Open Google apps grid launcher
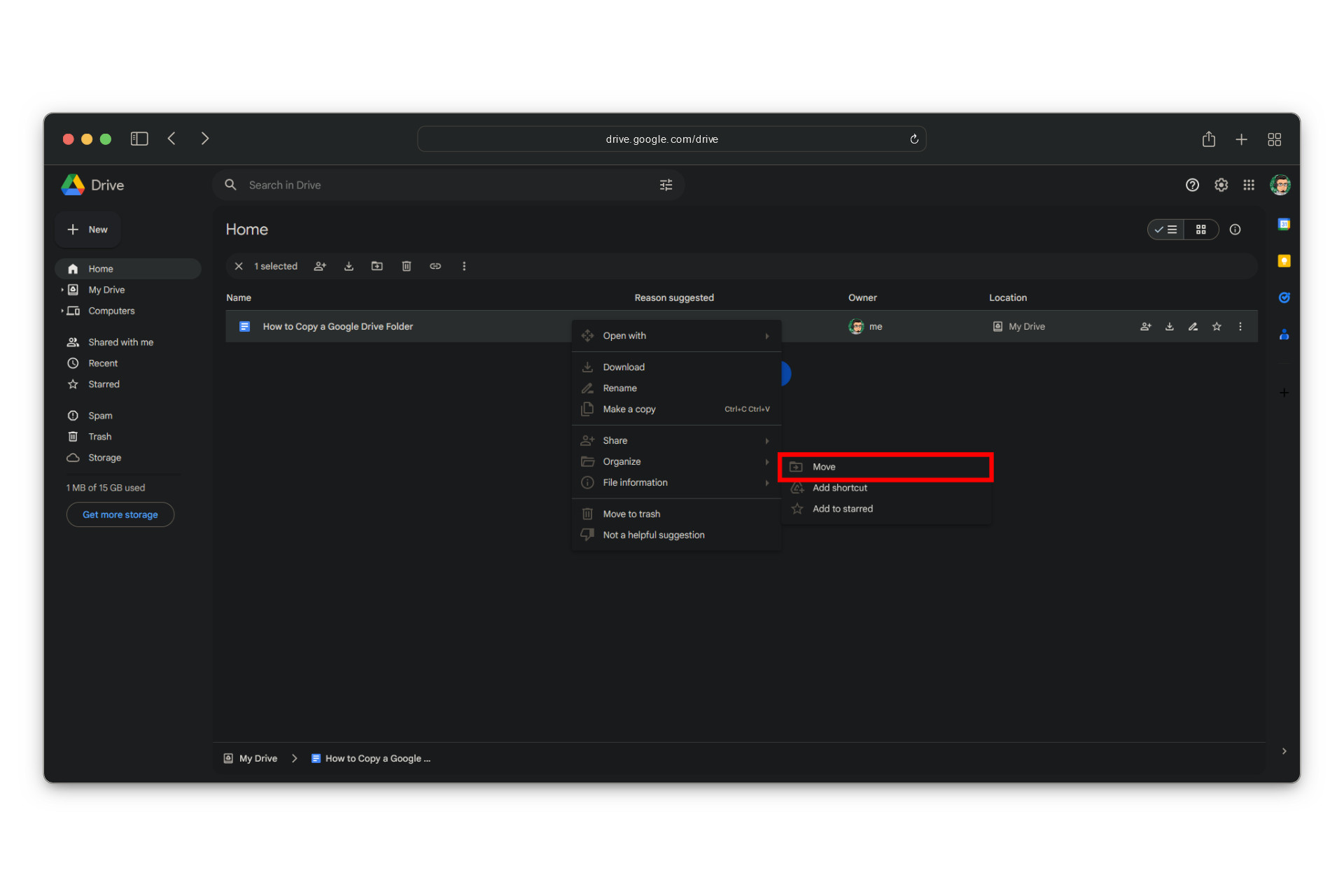 click(1249, 185)
